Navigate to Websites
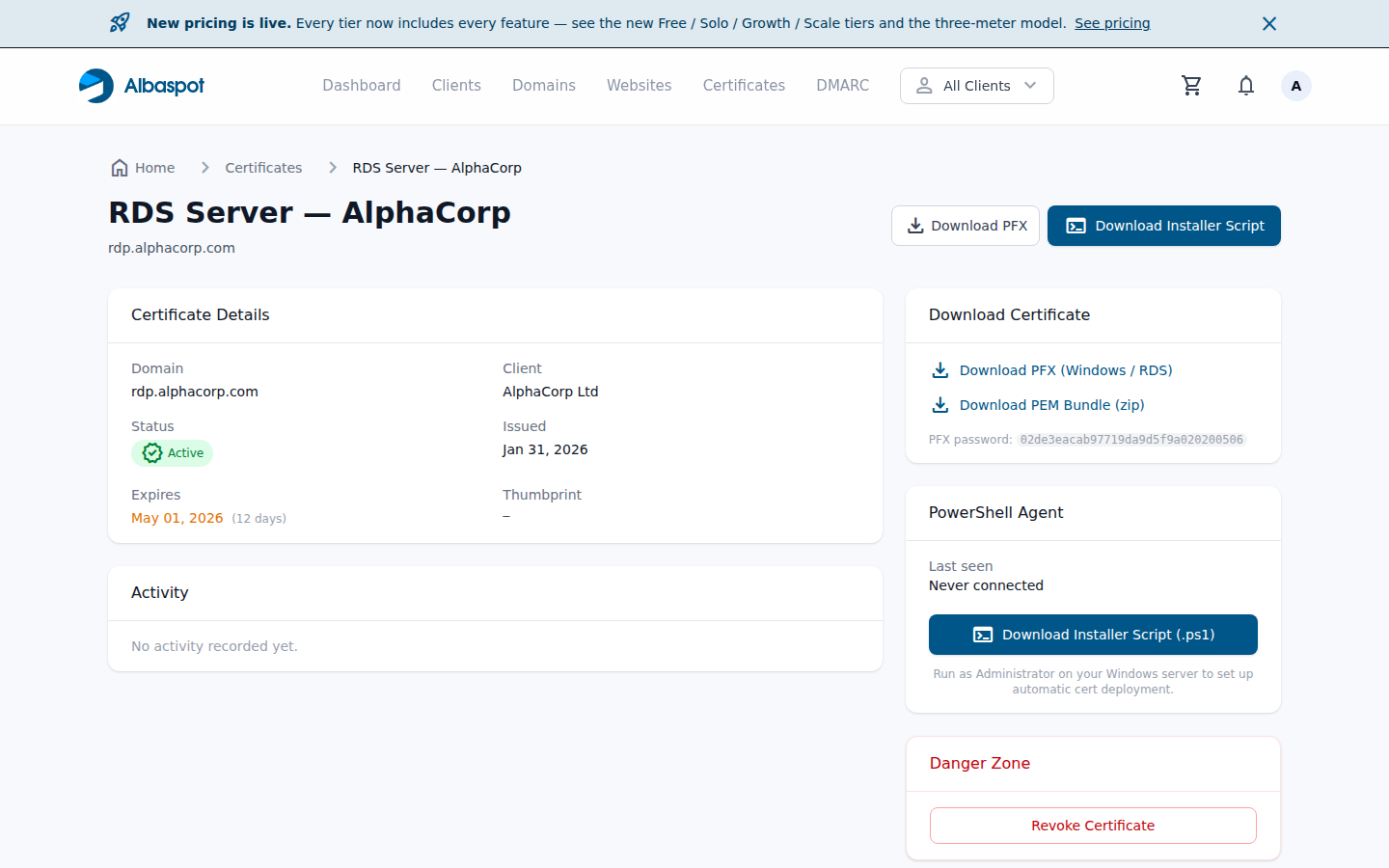Viewport: 1389px width, 868px height. [639, 86]
